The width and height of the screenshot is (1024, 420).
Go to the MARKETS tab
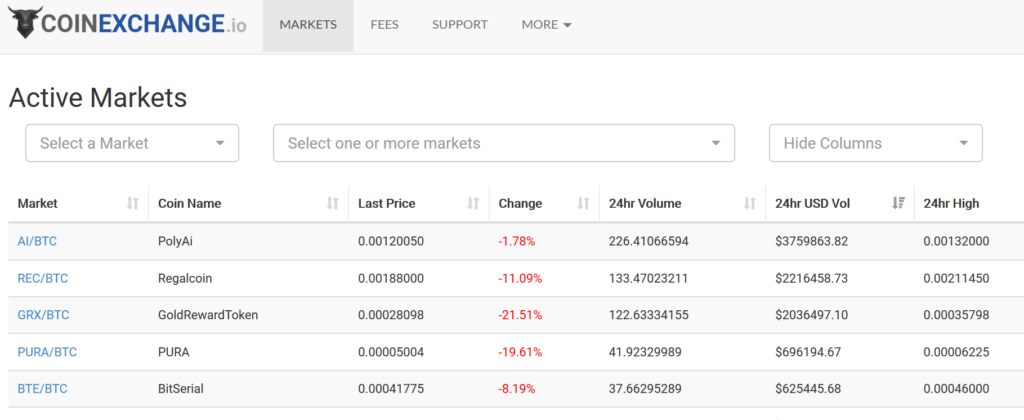(308, 25)
